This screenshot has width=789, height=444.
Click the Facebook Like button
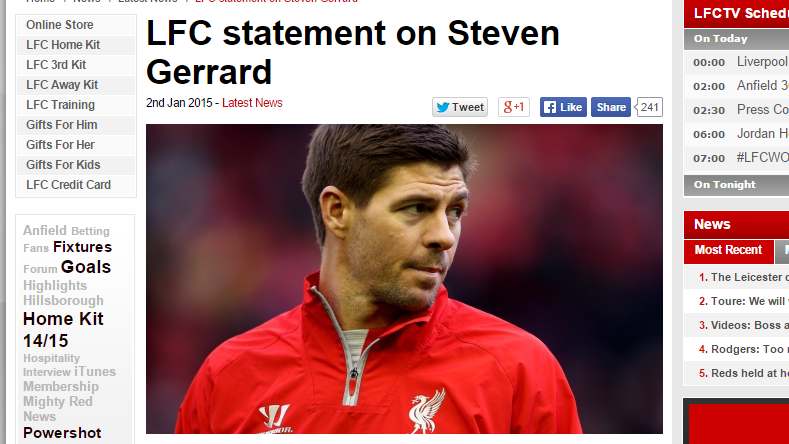tap(563, 107)
